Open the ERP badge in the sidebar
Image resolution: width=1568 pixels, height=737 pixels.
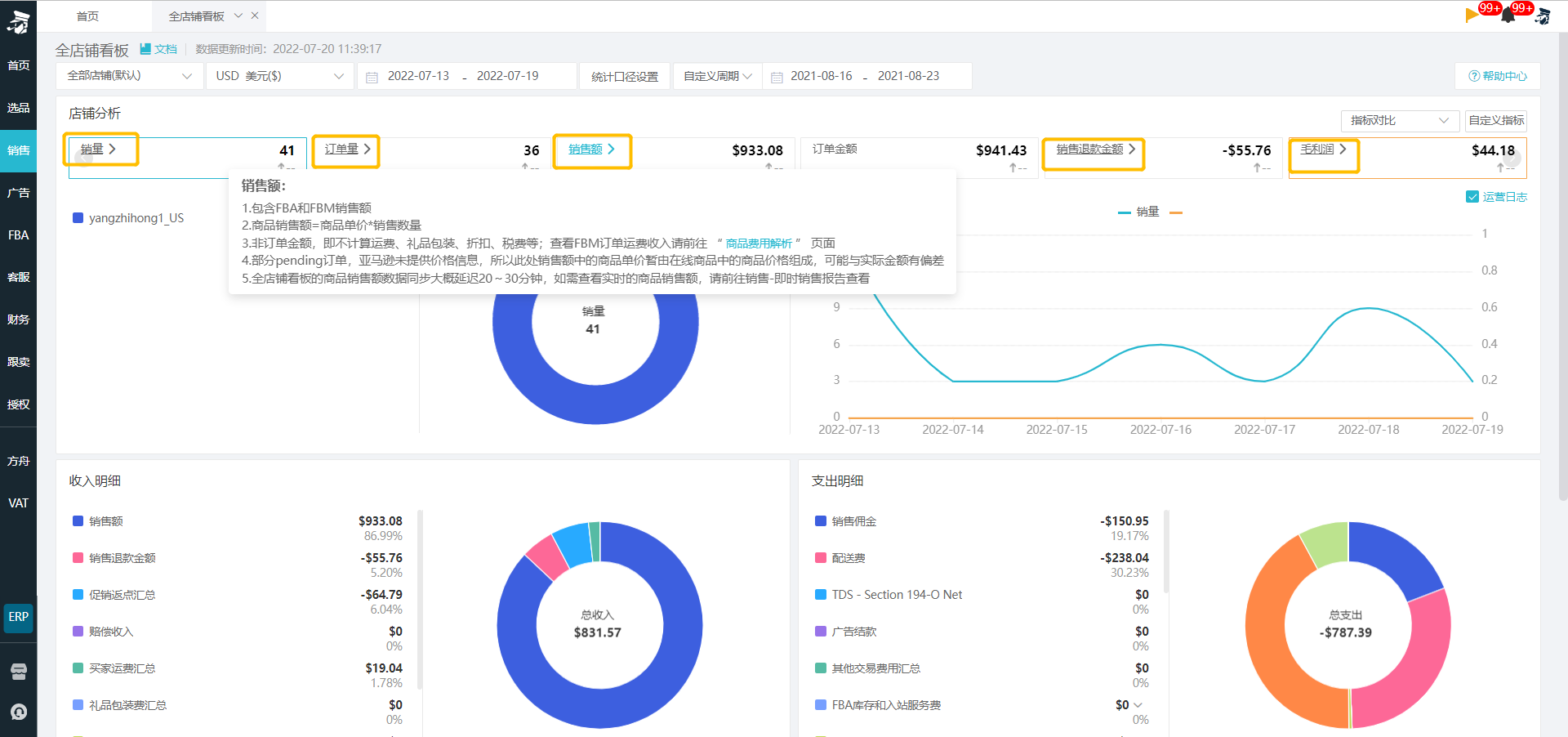pos(19,617)
